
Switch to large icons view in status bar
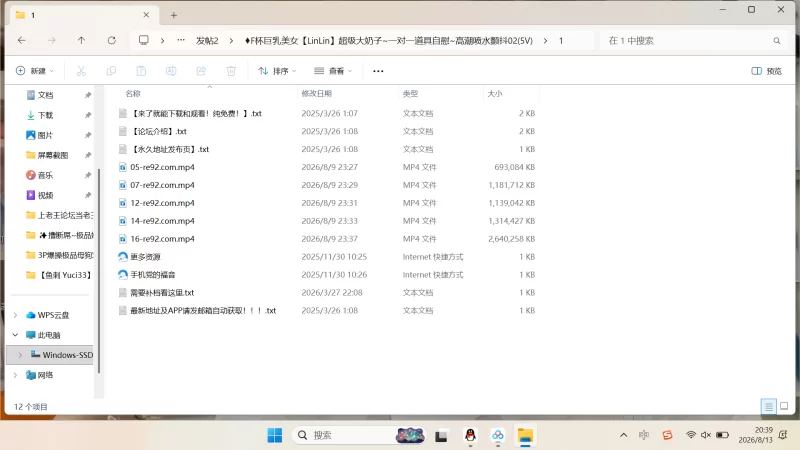click(784, 406)
